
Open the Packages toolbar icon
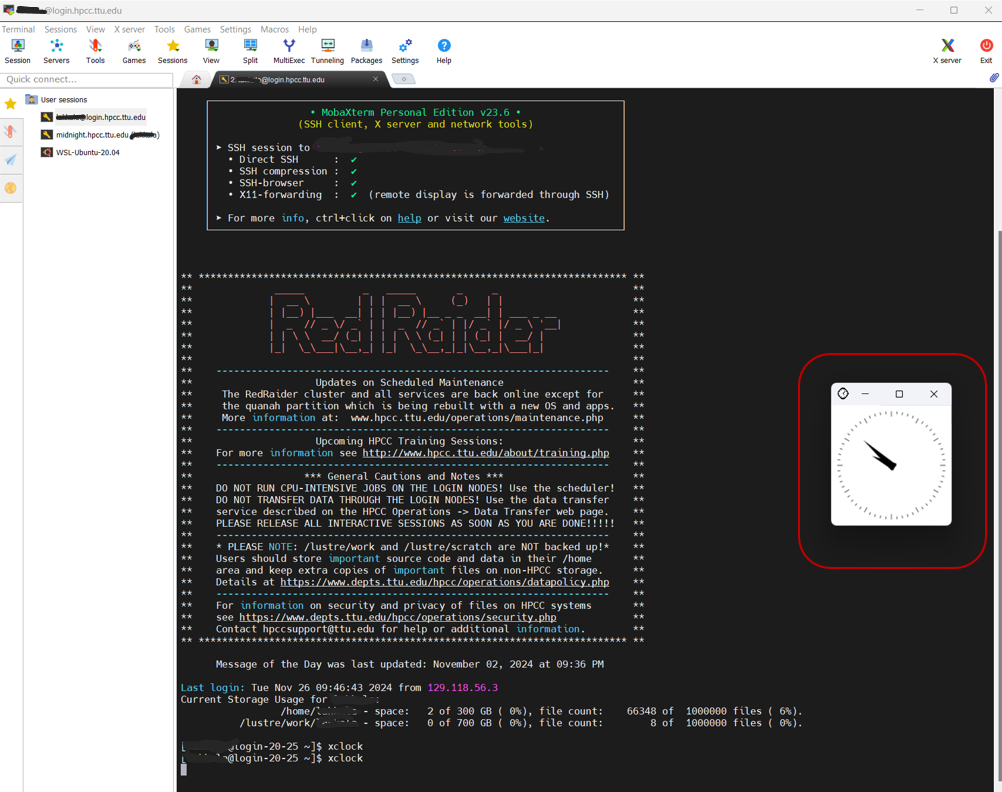tap(367, 51)
